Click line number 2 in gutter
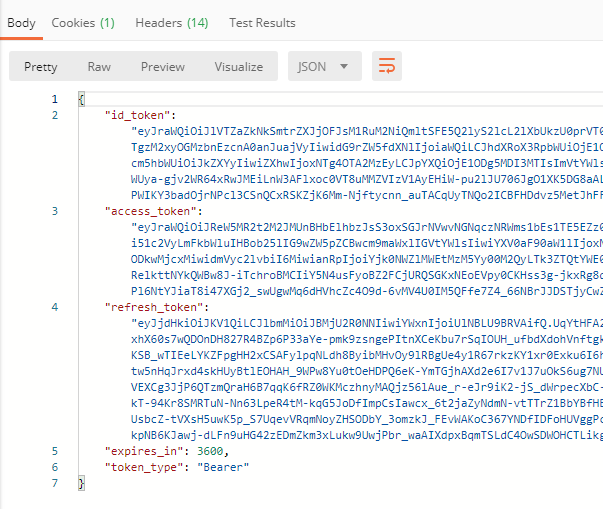Viewport: 603px width, 509px height. (x=55, y=115)
